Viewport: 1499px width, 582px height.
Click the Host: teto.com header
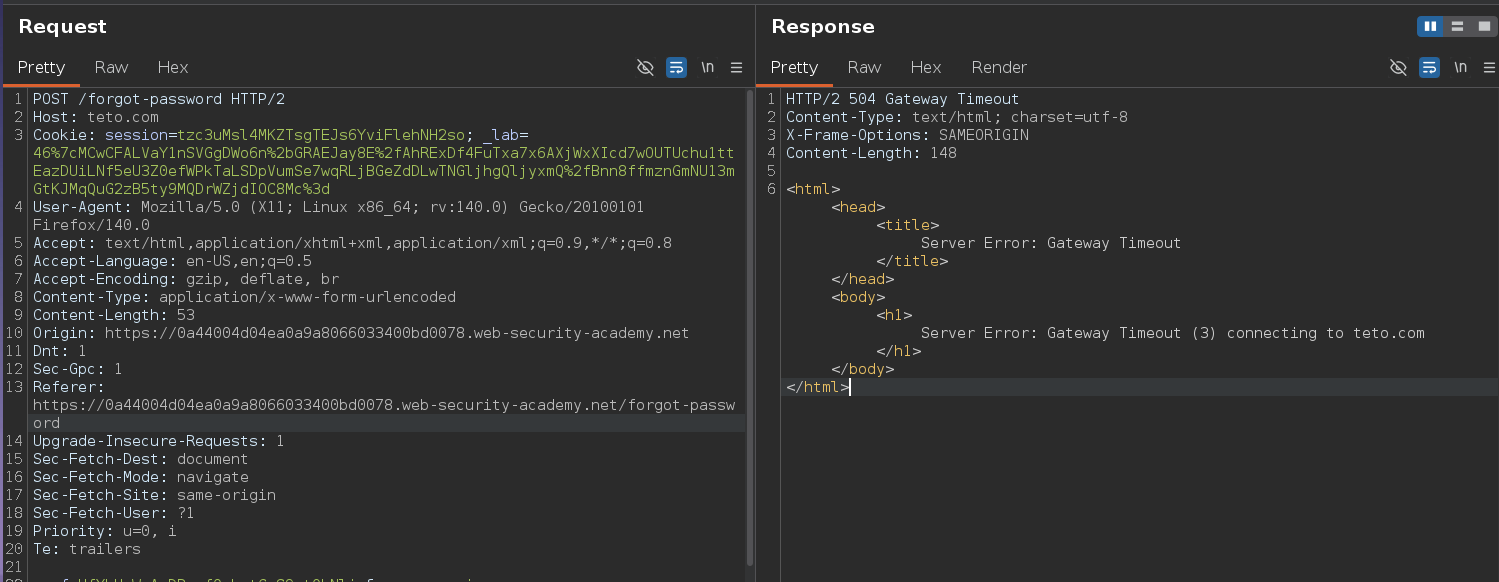96,117
